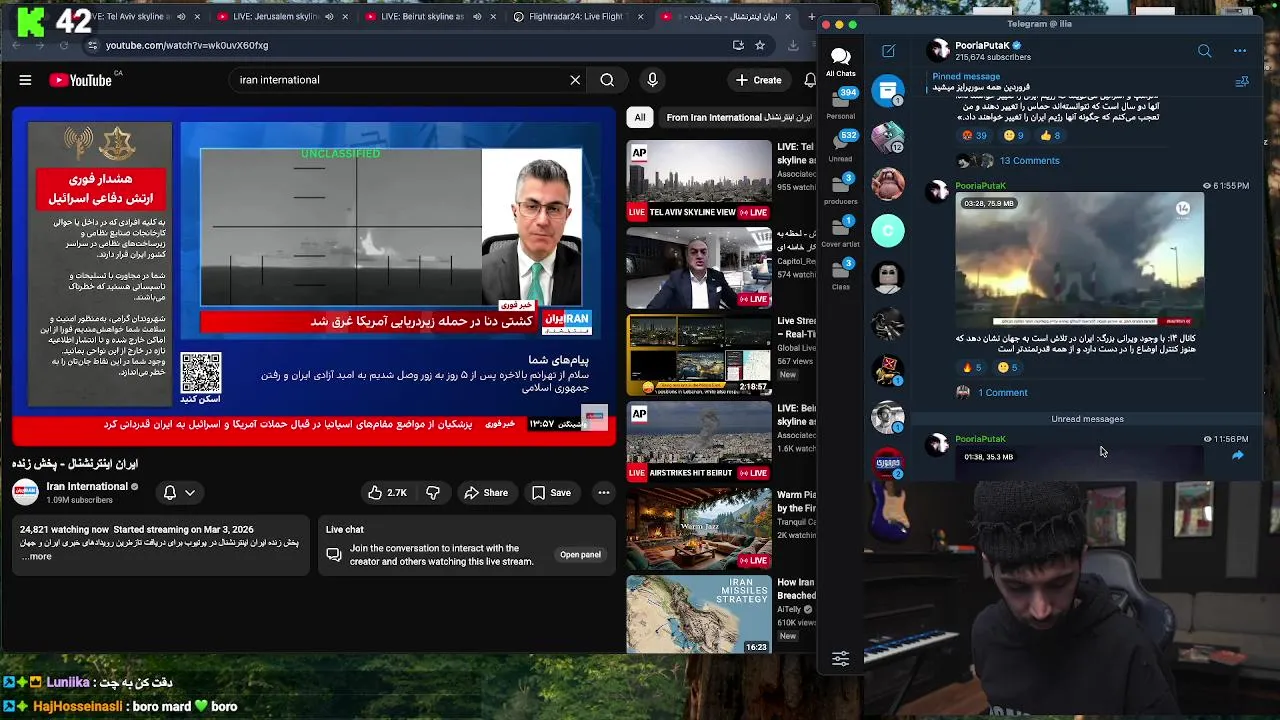Expand video description with ...more
This screenshot has width=1280, height=720.
(x=36, y=556)
